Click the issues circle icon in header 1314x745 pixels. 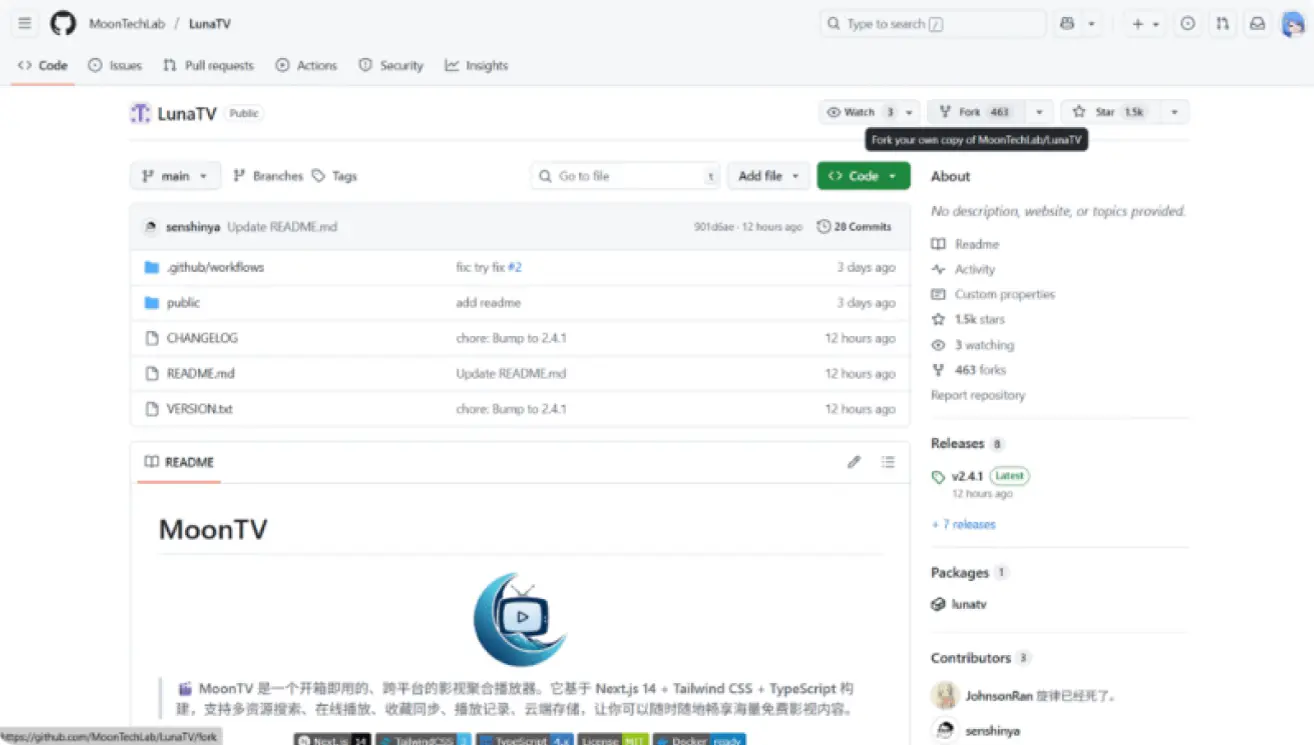[x=1187, y=24]
